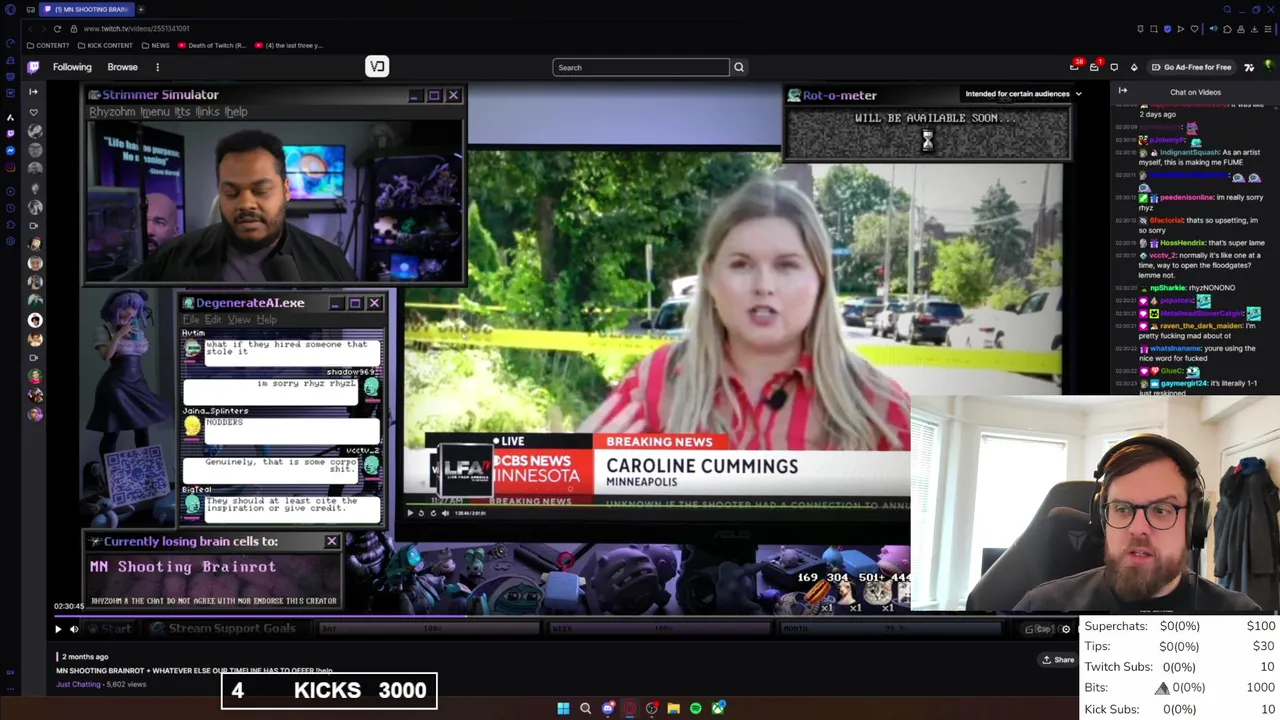Viewport: 1280px width, 720px height.
Task: Click the Opera sidebar logo icon
Action: pyautogui.click(x=10, y=9)
